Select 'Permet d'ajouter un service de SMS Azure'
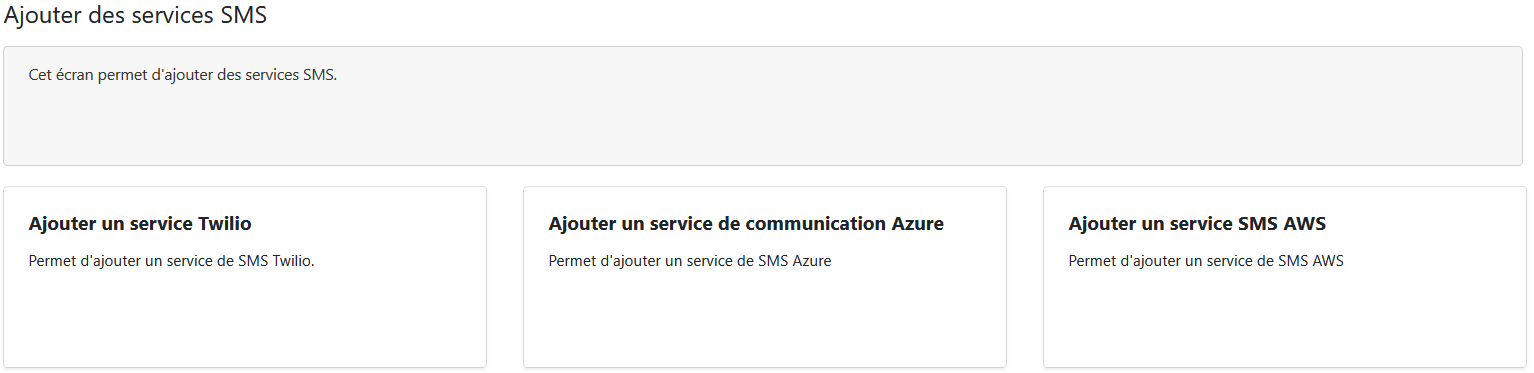The height and width of the screenshot is (373, 1534). click(x=690, y=262)
